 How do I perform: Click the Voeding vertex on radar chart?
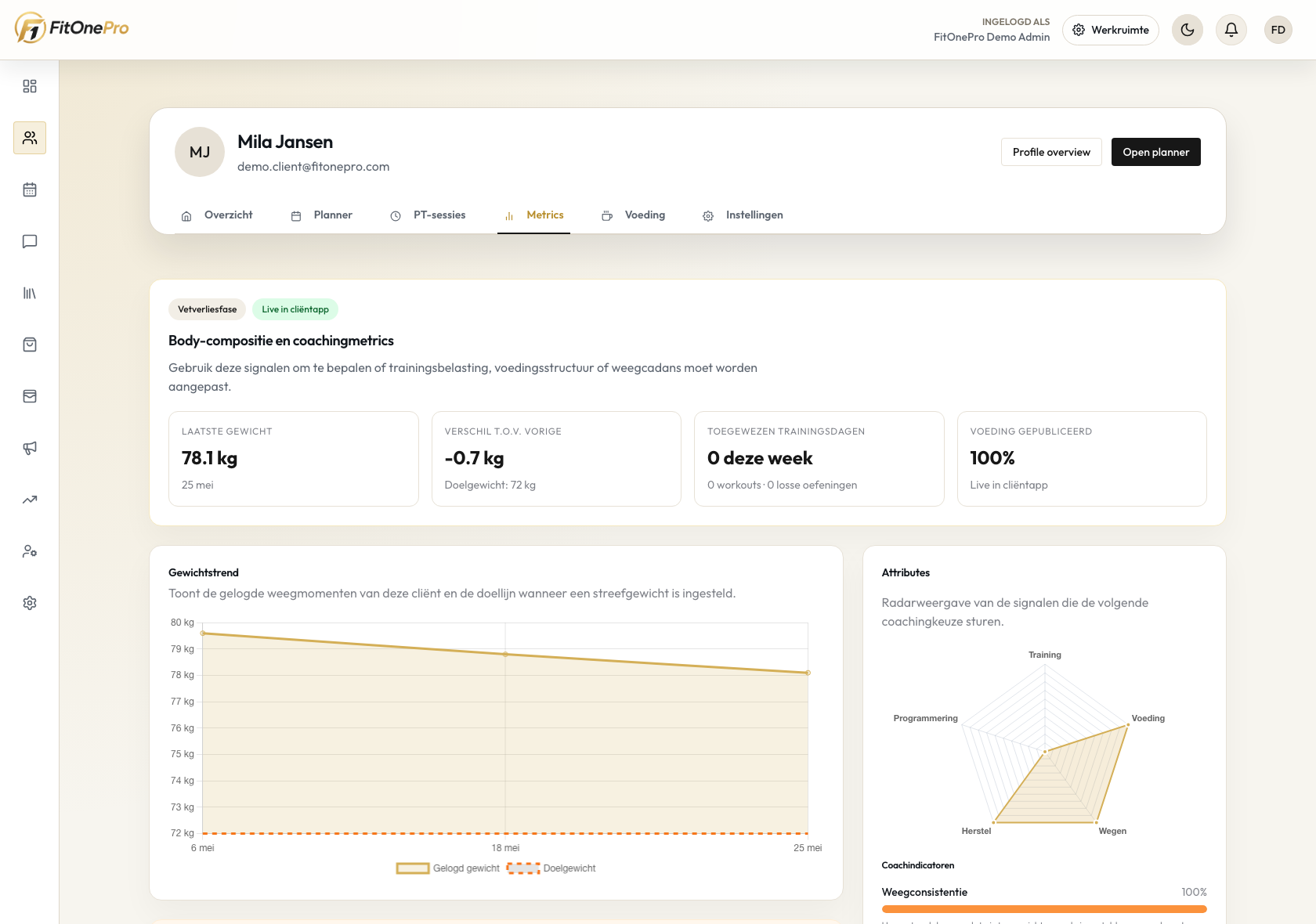(x=1128, y=725)
